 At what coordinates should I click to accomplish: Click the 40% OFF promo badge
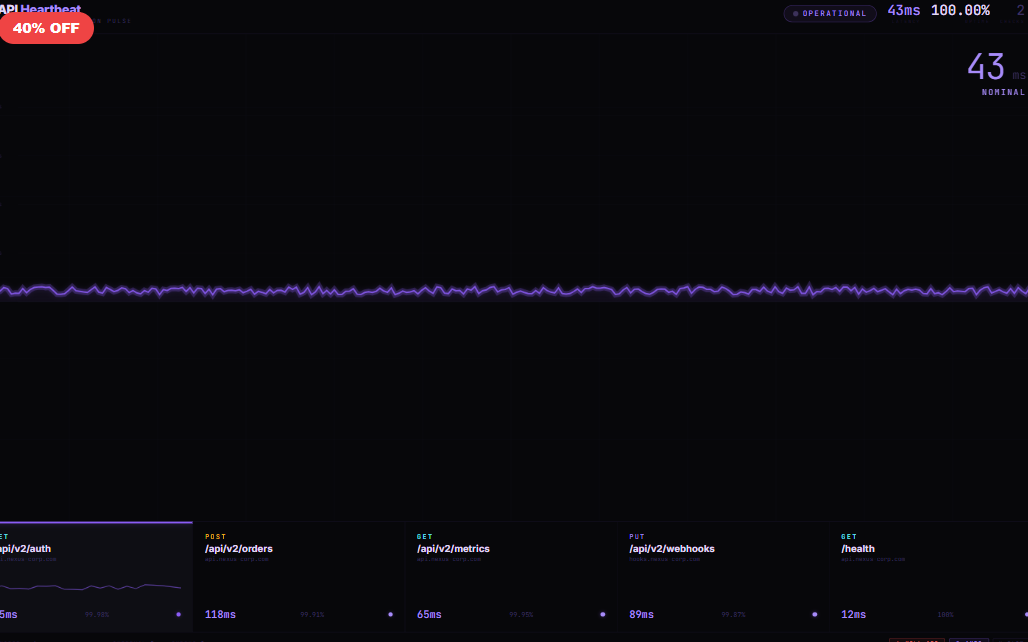click(x=46, y=28)
